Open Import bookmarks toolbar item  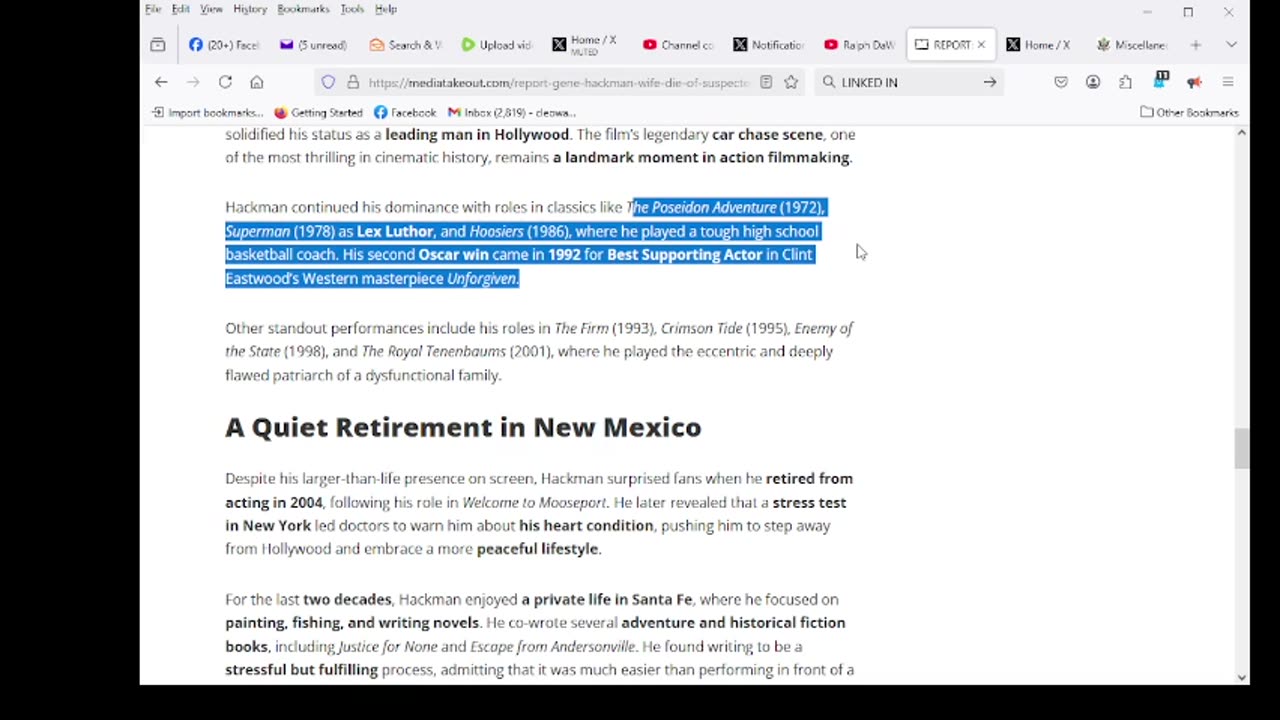(208, 113)
